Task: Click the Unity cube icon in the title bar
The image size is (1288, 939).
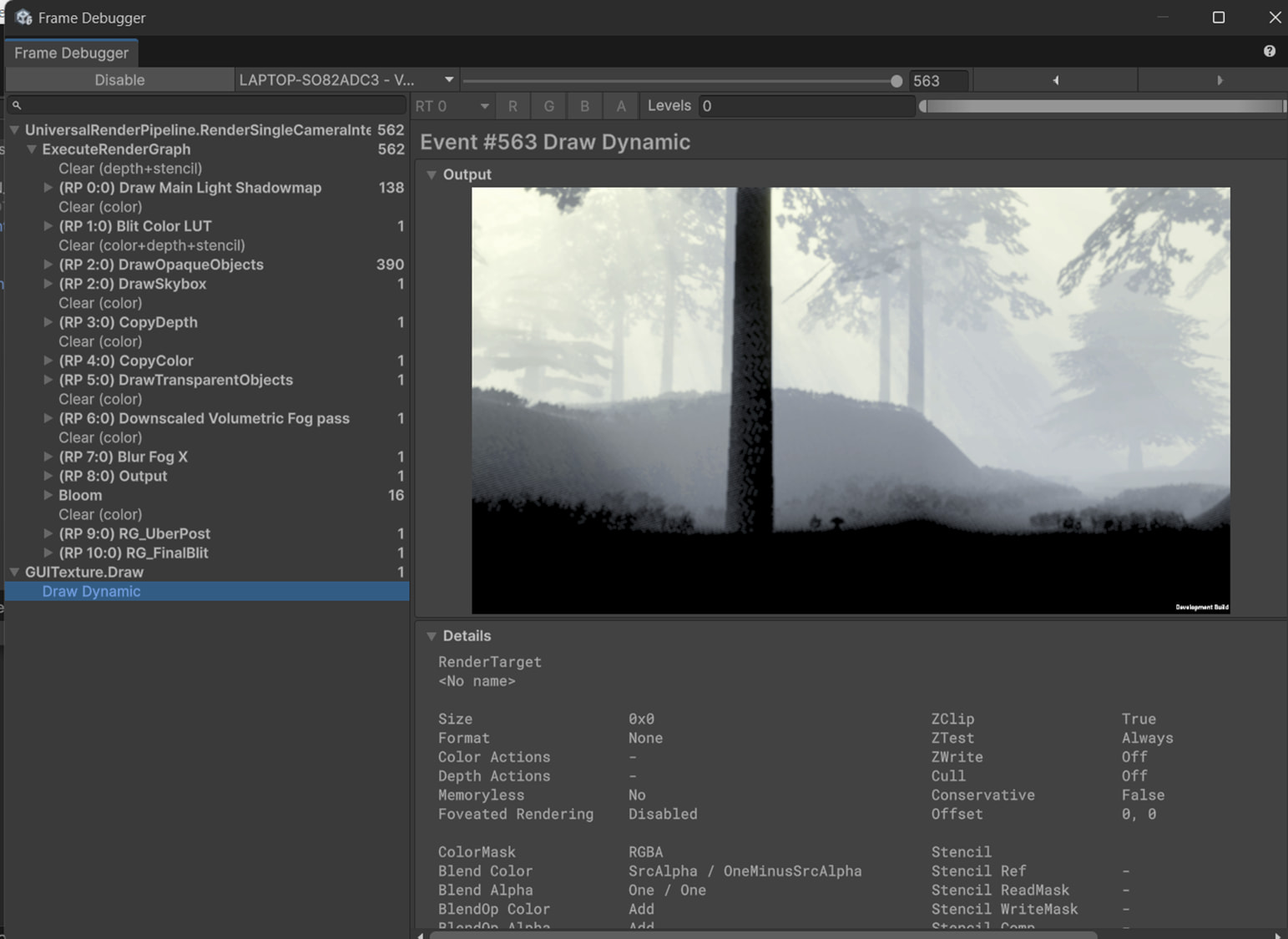Action: 23,17
